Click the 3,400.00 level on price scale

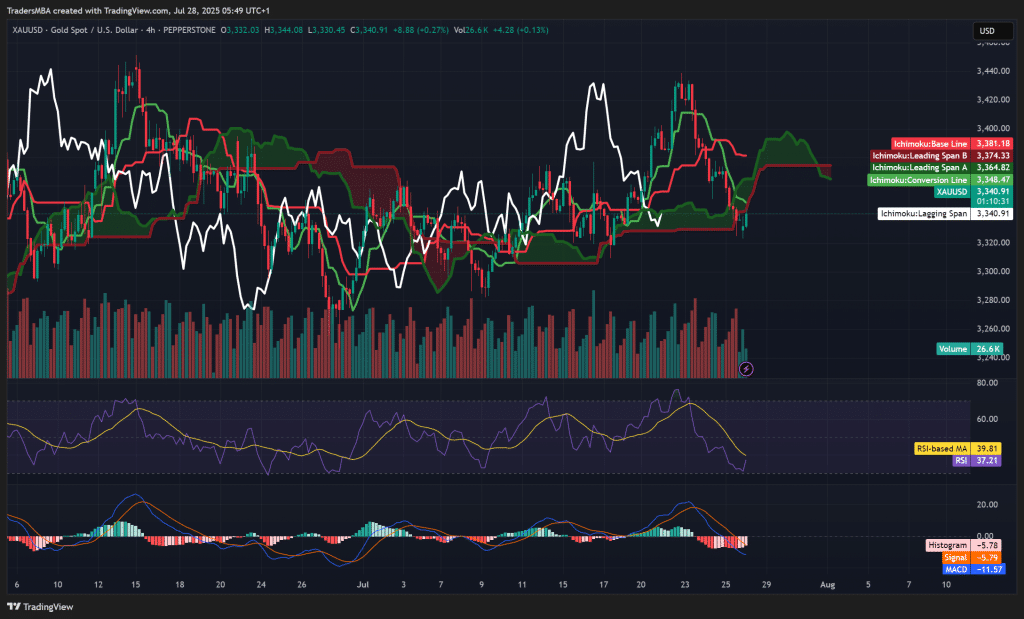pyautogui.click(x=989, y=128)
